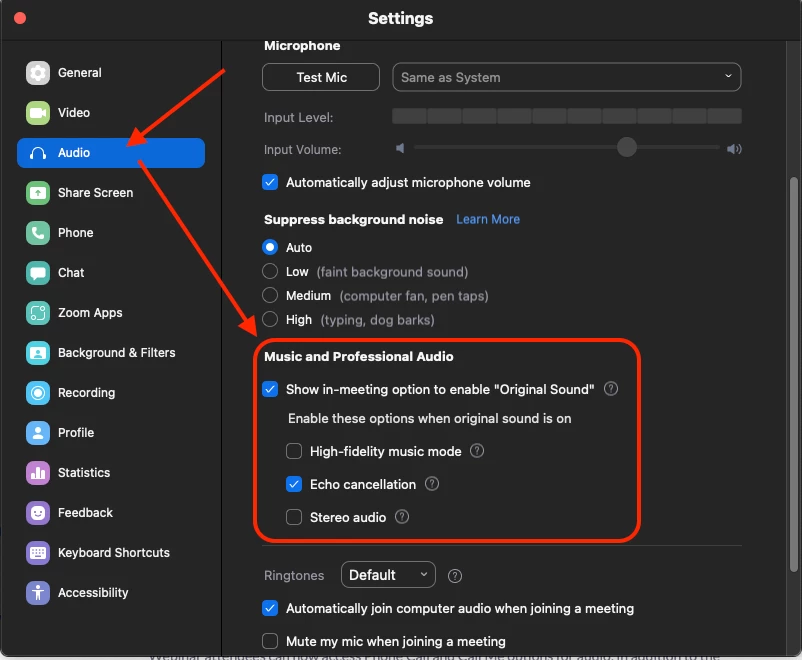This screenshot has width=802, height=660.
Task: Click the Profile person icon
Action: [x=38, y=433]
